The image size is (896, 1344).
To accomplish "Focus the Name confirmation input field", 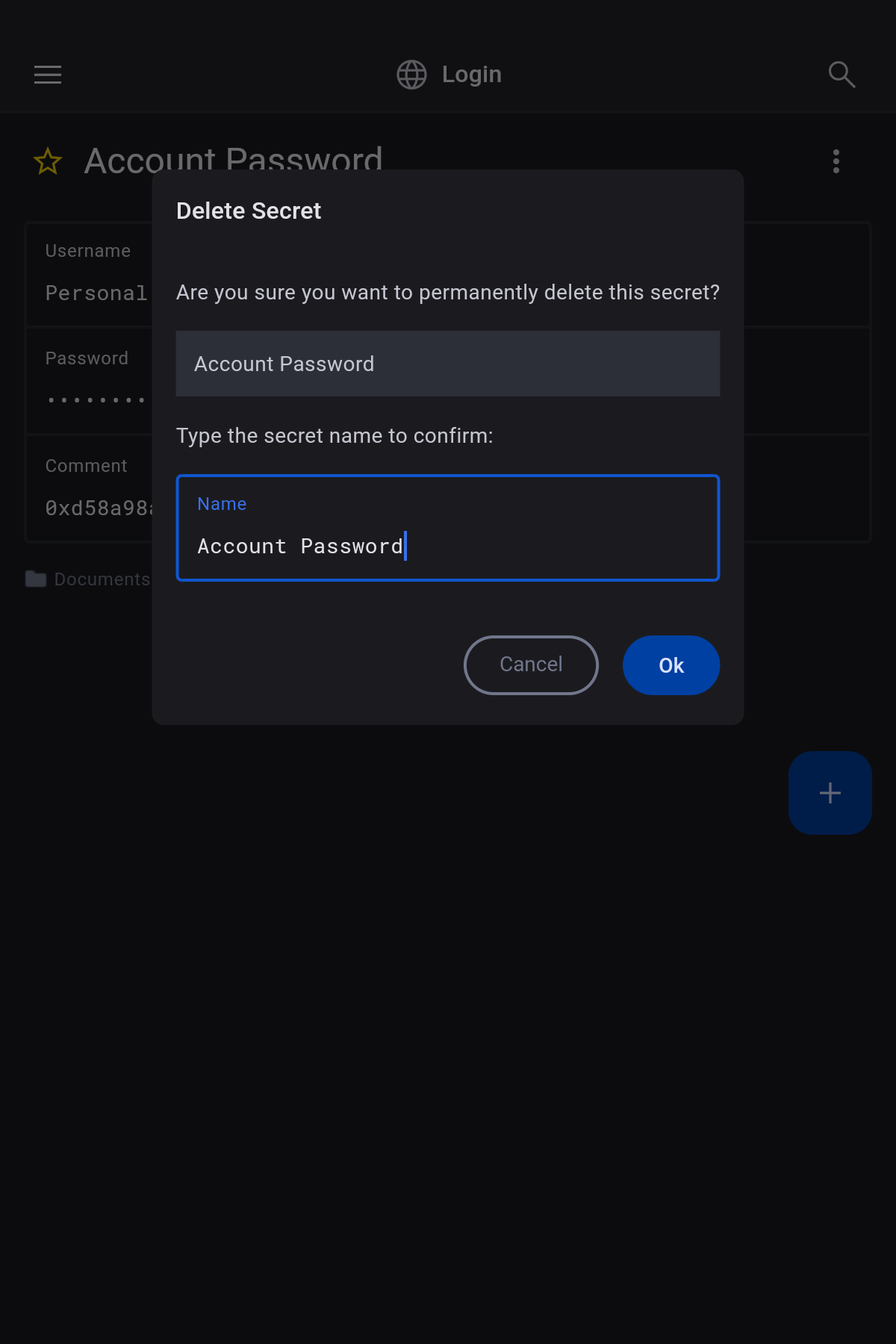I will click(x=448, y=546).
